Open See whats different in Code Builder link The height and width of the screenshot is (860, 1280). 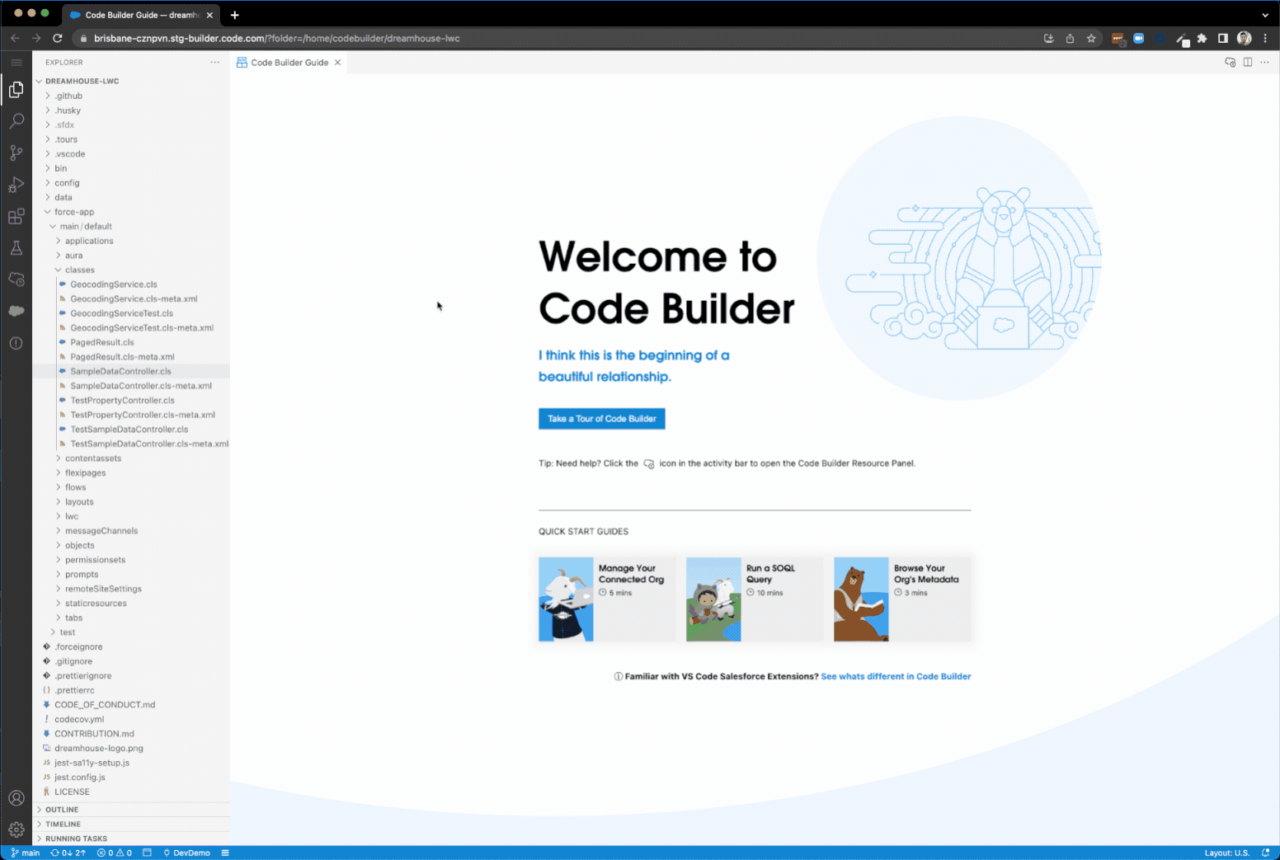[x=895, y=676]
